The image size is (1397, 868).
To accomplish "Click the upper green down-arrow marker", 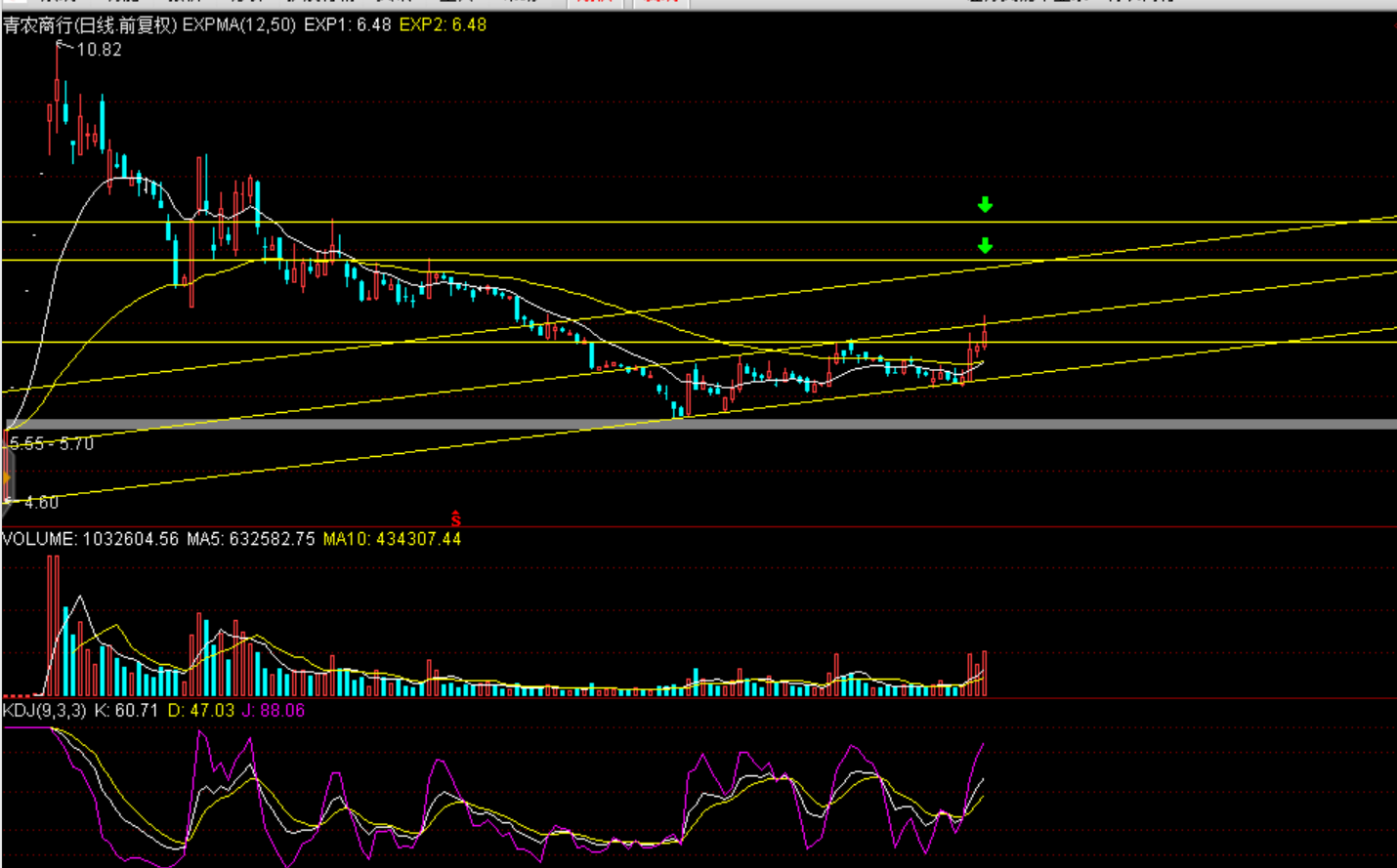I will 985,204.
